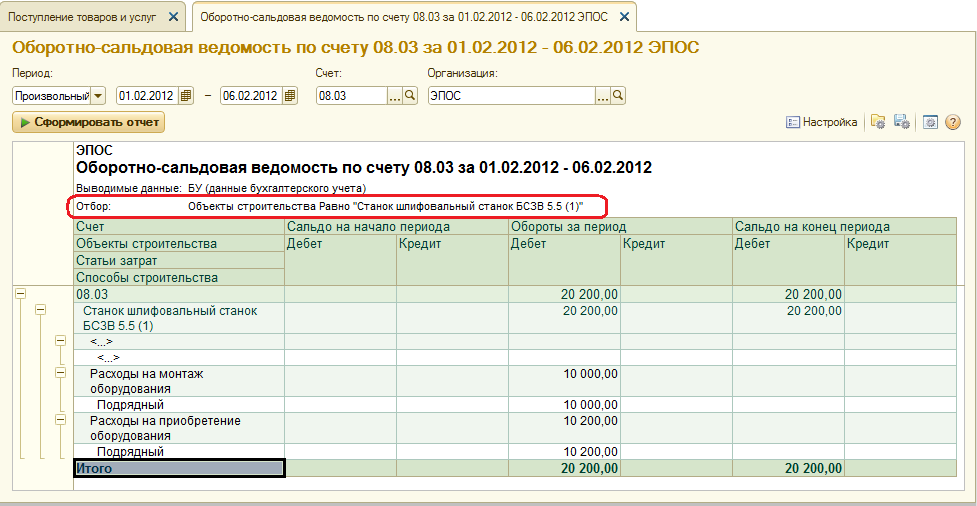
Task: Select Расходы на приобретение оборудования cell
Action: pos(179,428)
